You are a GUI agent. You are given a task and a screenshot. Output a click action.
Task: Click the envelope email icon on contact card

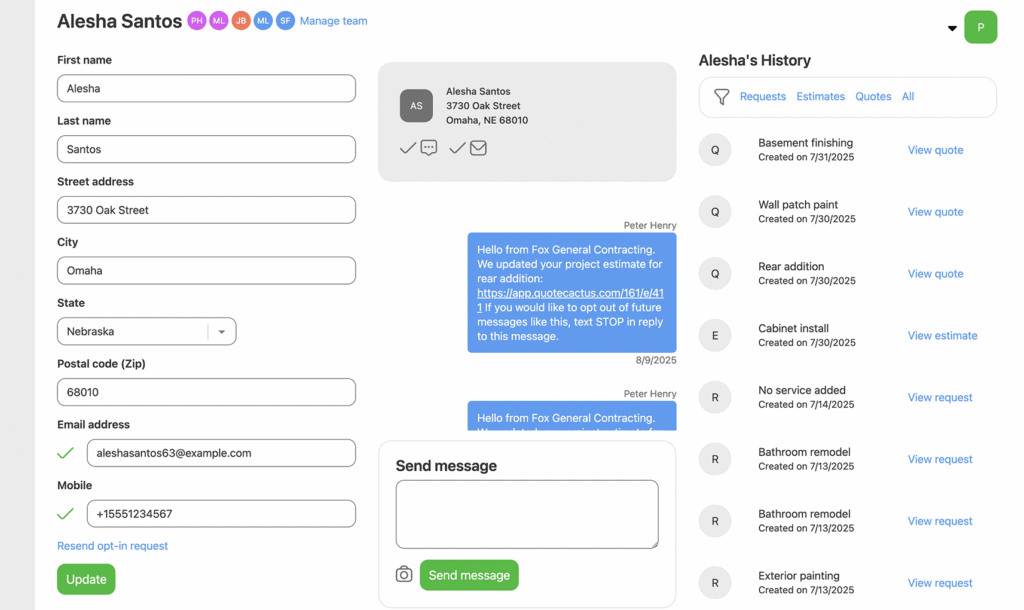coord(479,148)
